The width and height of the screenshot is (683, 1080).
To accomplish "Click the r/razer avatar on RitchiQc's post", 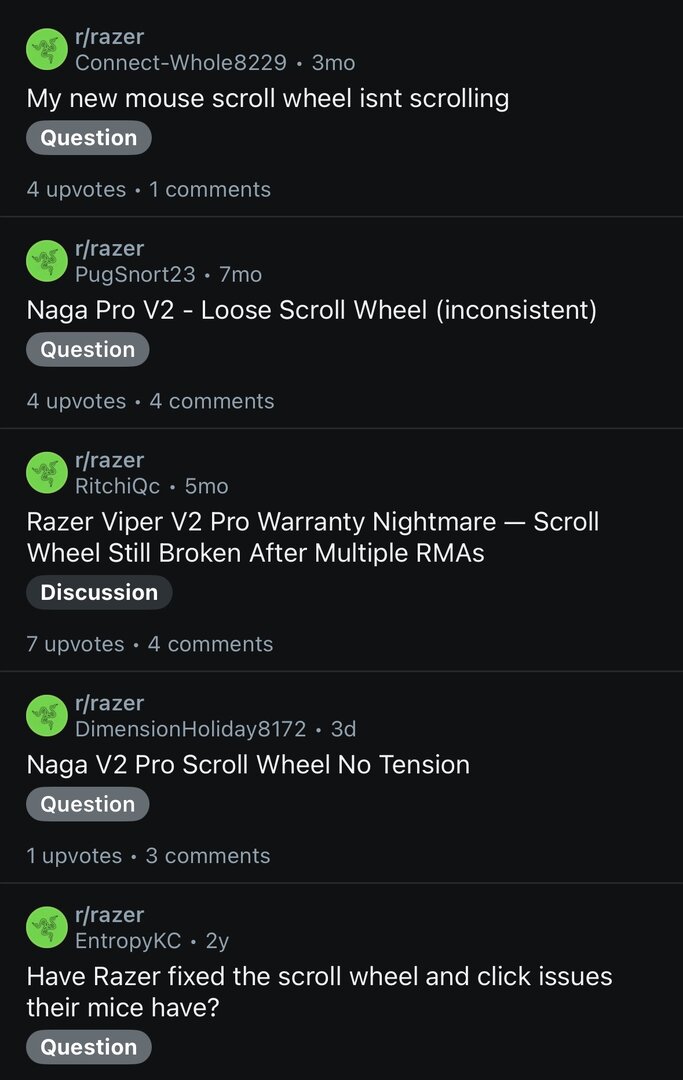I will [x=46, y=473].
